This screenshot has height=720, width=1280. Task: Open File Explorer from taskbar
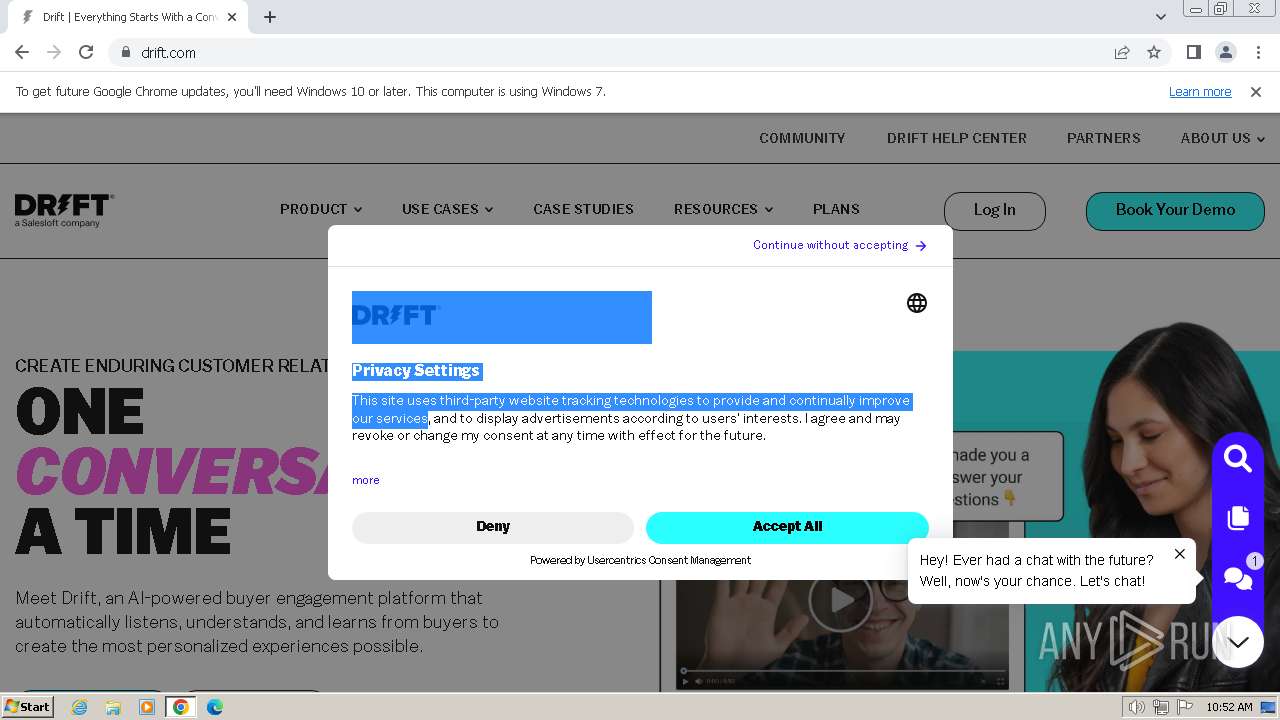click(113, 707)
